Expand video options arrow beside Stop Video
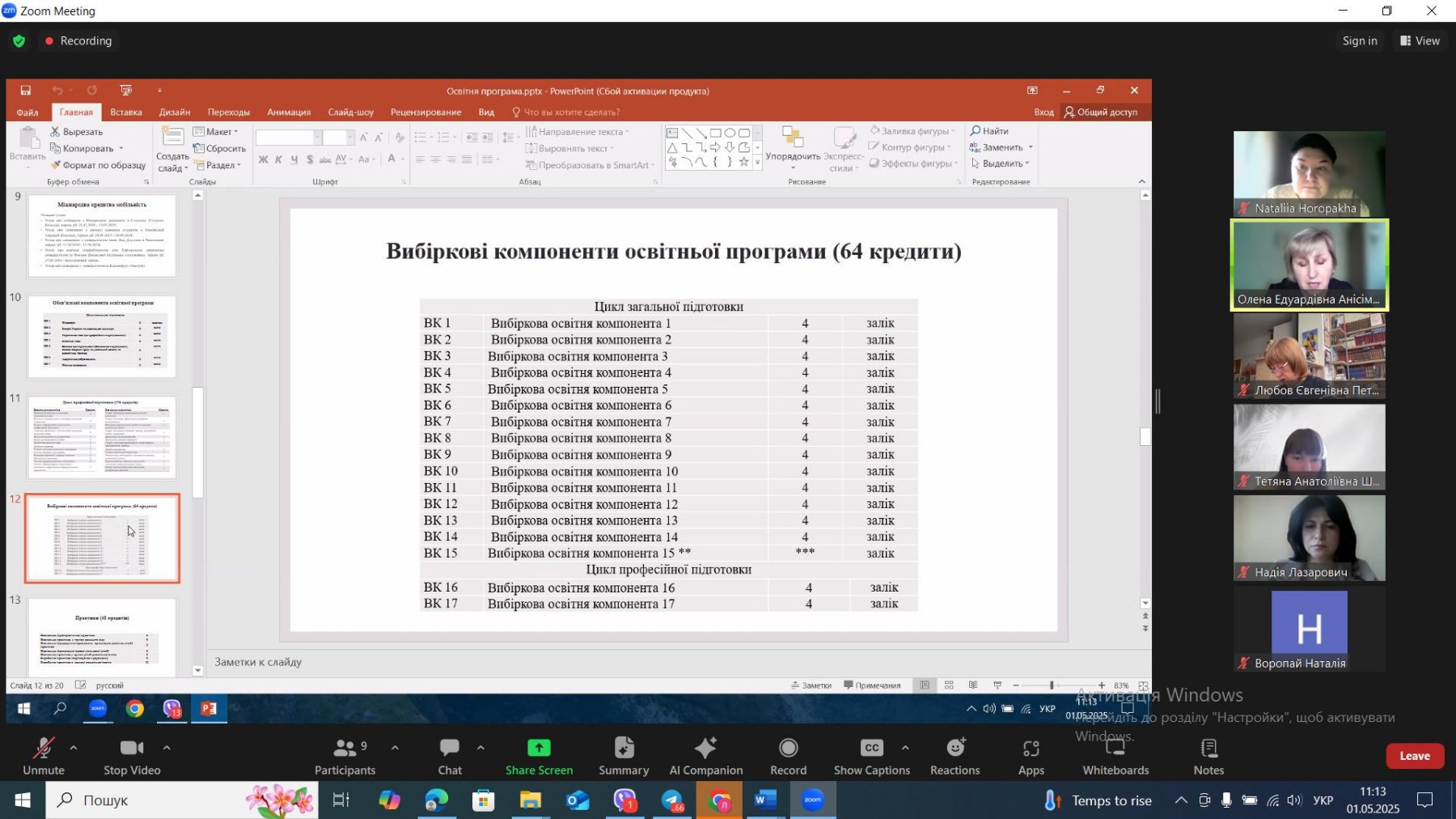 (167, 748)
